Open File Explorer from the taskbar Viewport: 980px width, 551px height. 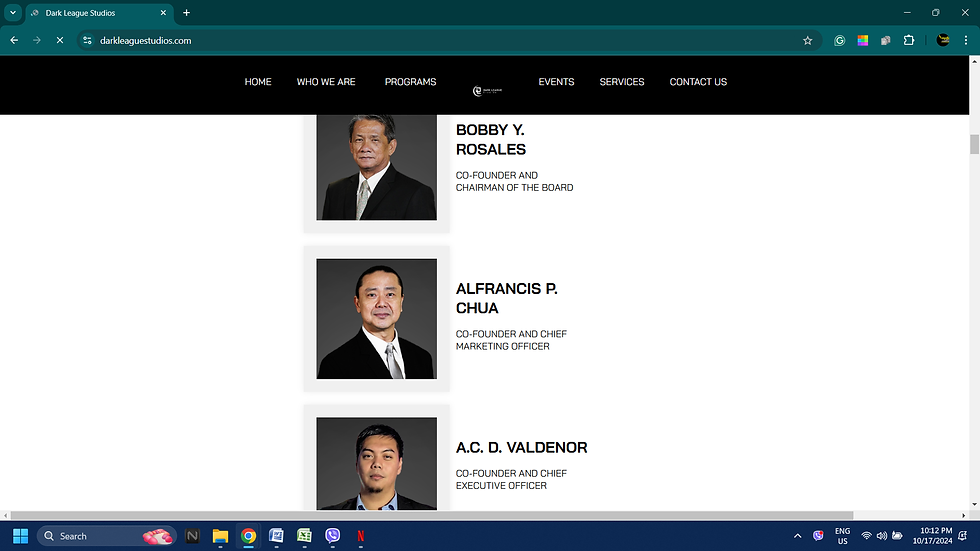(x=220, y=536)
